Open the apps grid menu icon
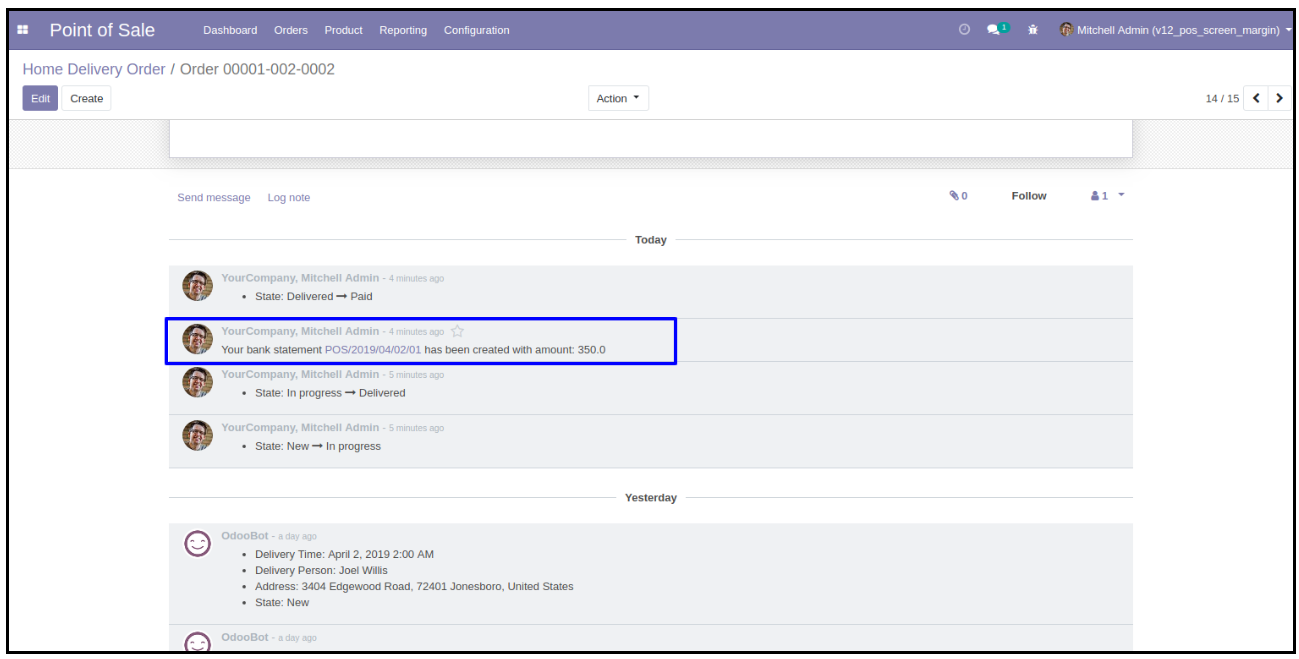The height and width of the screenshot is (659, 1299). (23, 30)
